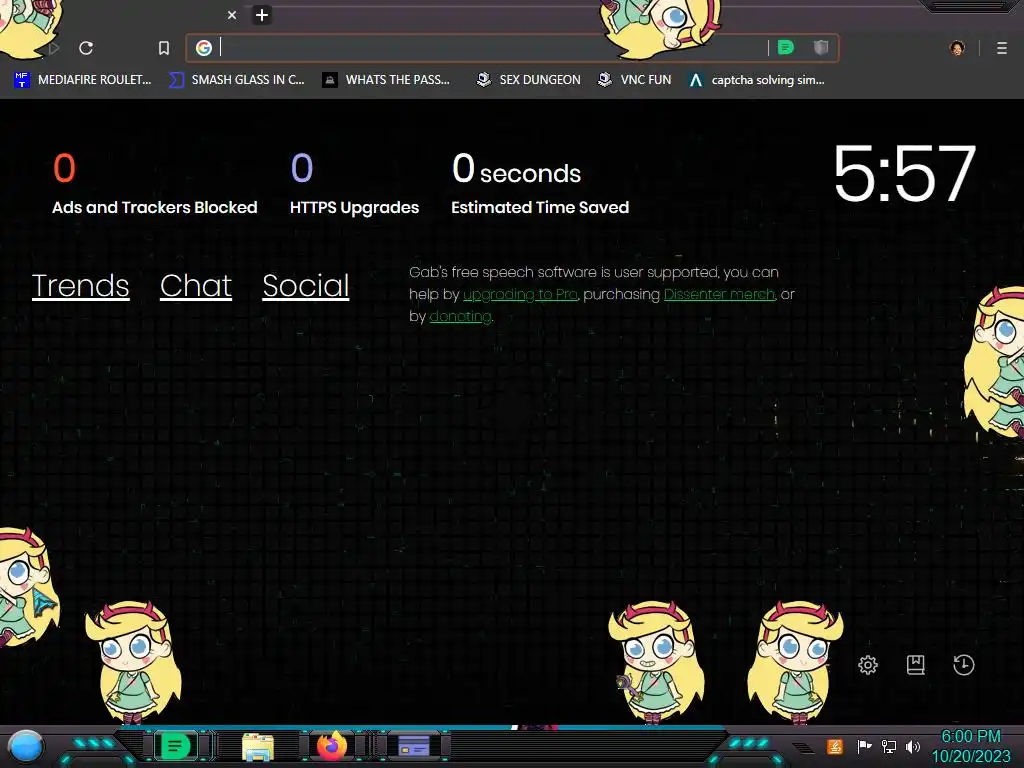The image size is (1024, 768).
Task: Bookmark this page using toolbar bookmark icon
Action: [x=164, y=48]
